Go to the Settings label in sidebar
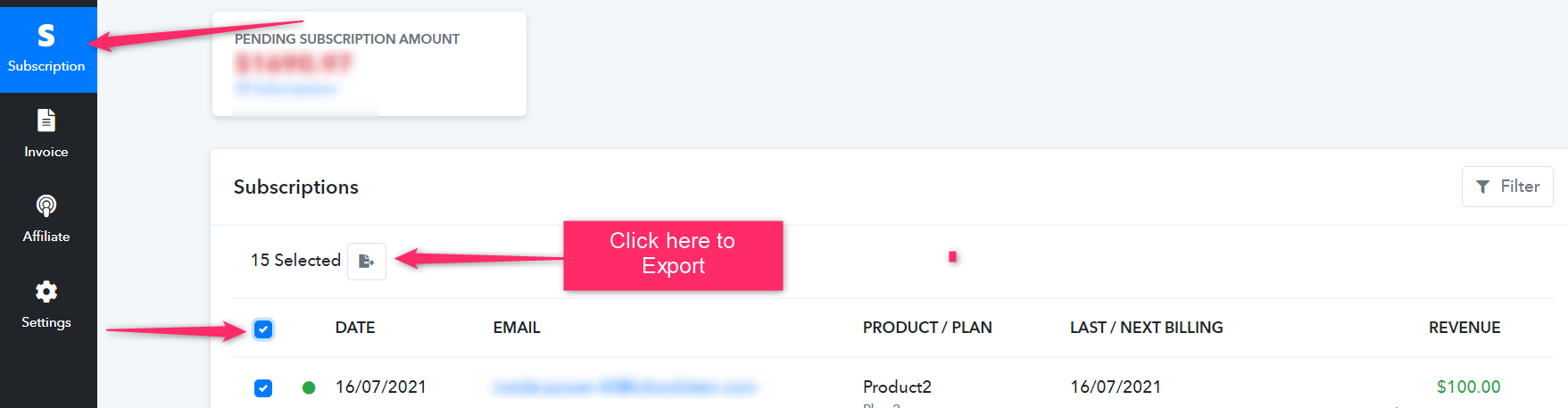1568x408 pixels. point(46,322)
